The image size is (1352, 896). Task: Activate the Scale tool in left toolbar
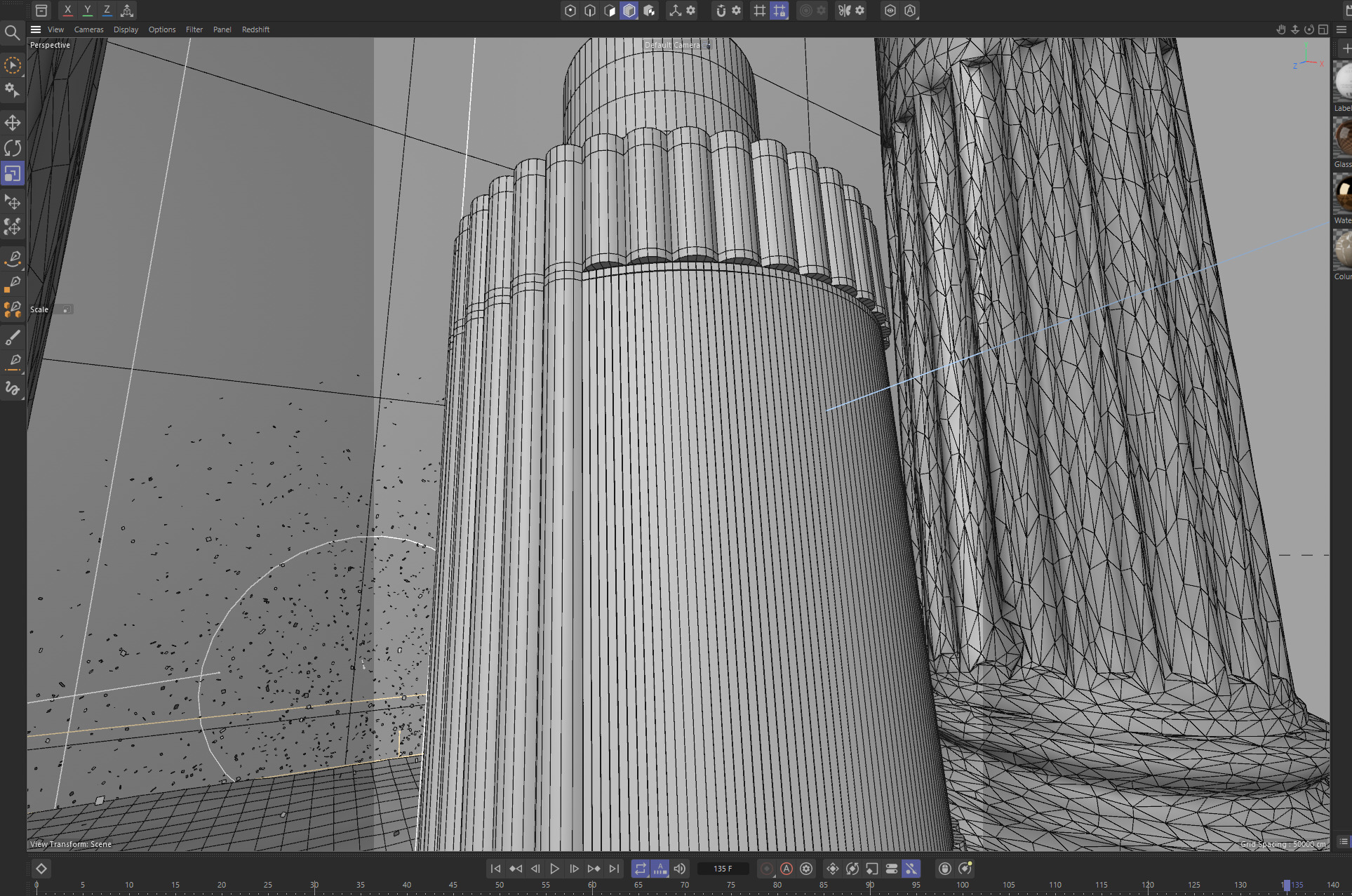click(x=13, y=173)
